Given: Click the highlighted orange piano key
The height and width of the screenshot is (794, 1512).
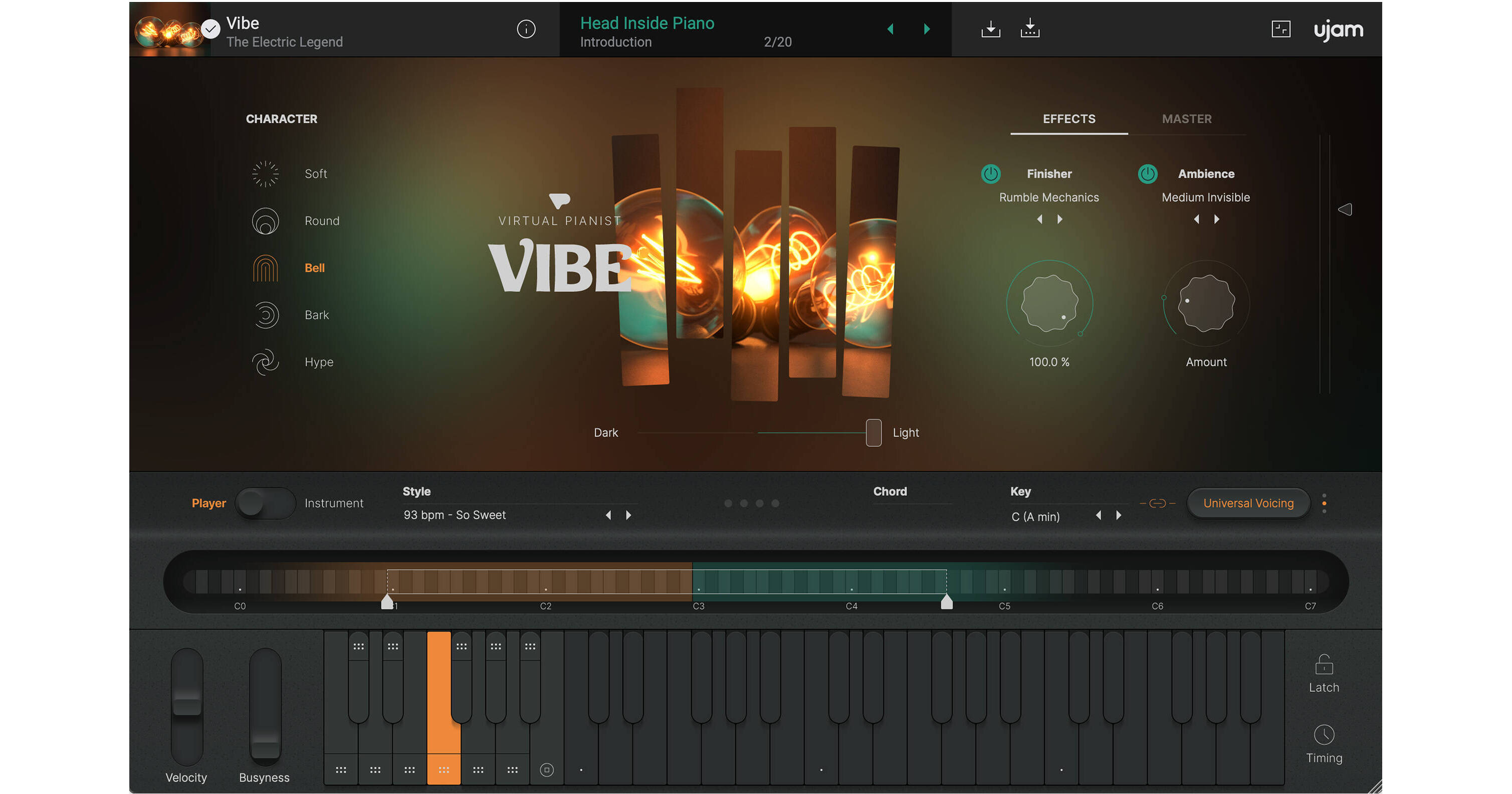Looking at the screenshot, I should point(444,708).
